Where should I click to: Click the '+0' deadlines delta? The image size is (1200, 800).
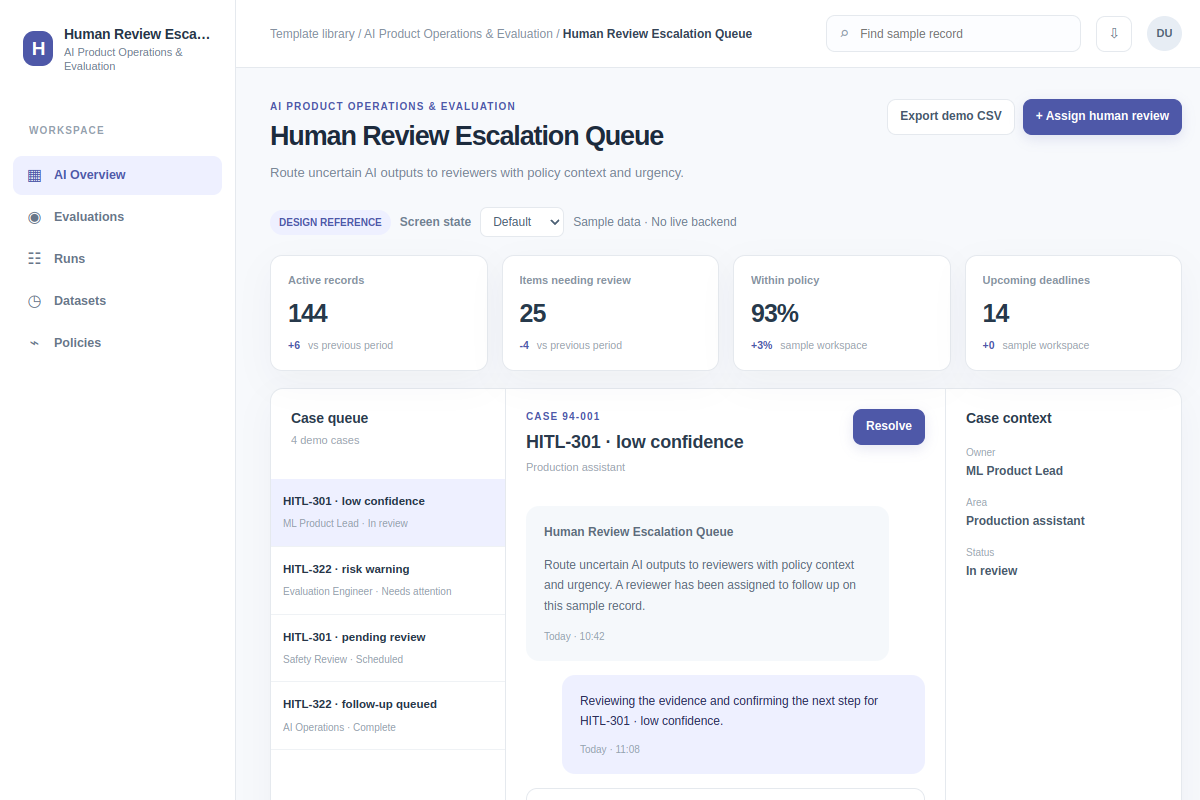click(x=989, y=345)
